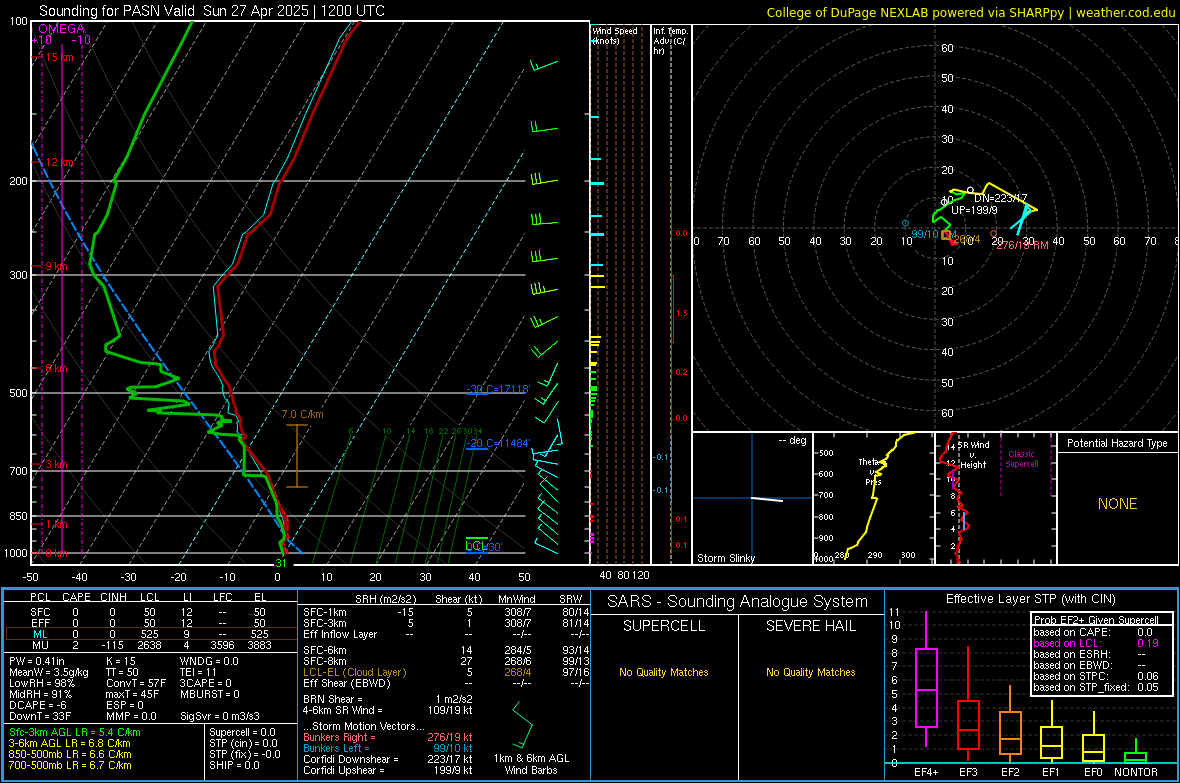
Task: Click the MeanW = 3.5g/kg value
Action: pos(49,672)
